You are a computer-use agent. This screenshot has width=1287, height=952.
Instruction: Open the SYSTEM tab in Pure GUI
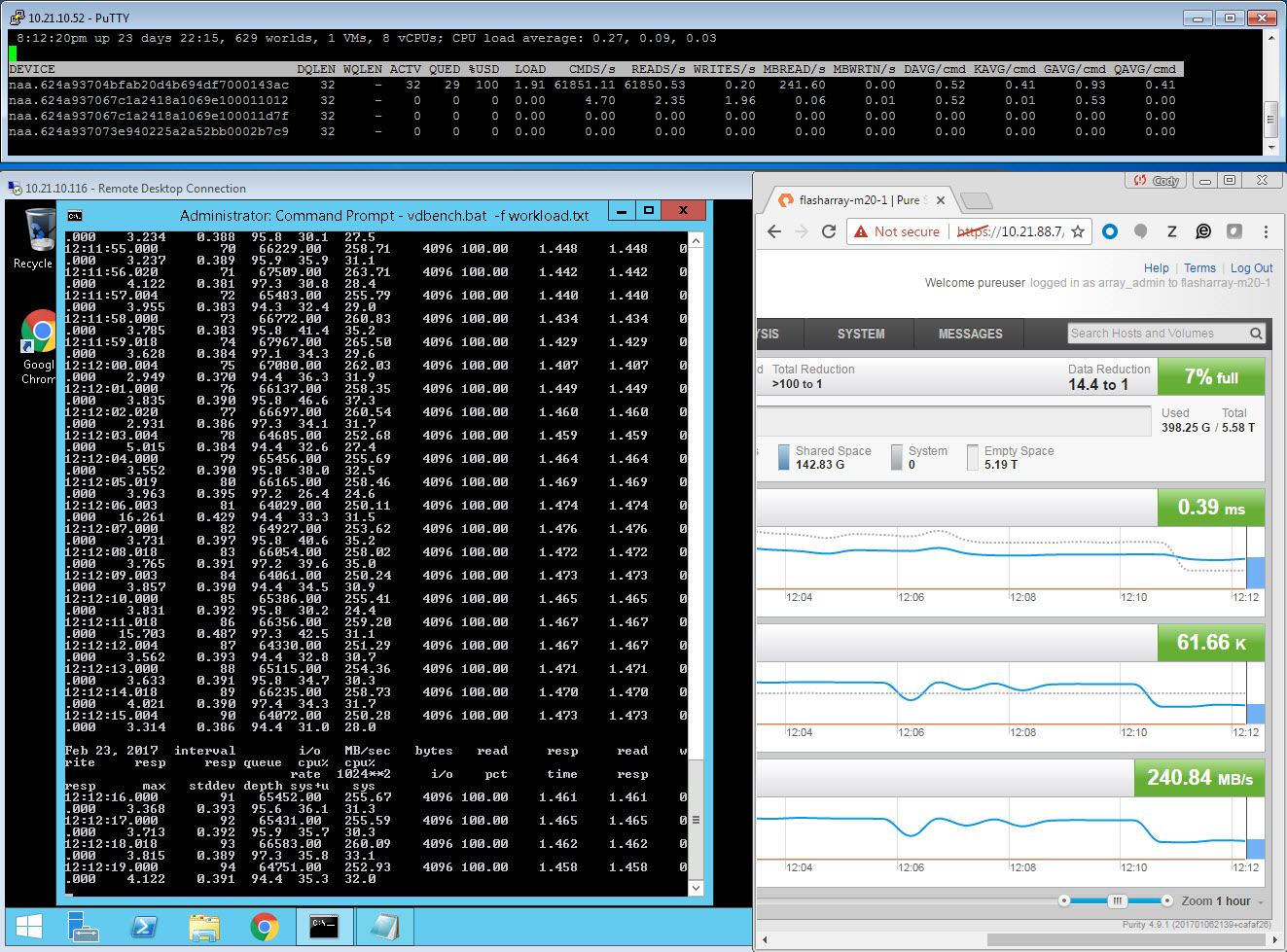point(861,334)
